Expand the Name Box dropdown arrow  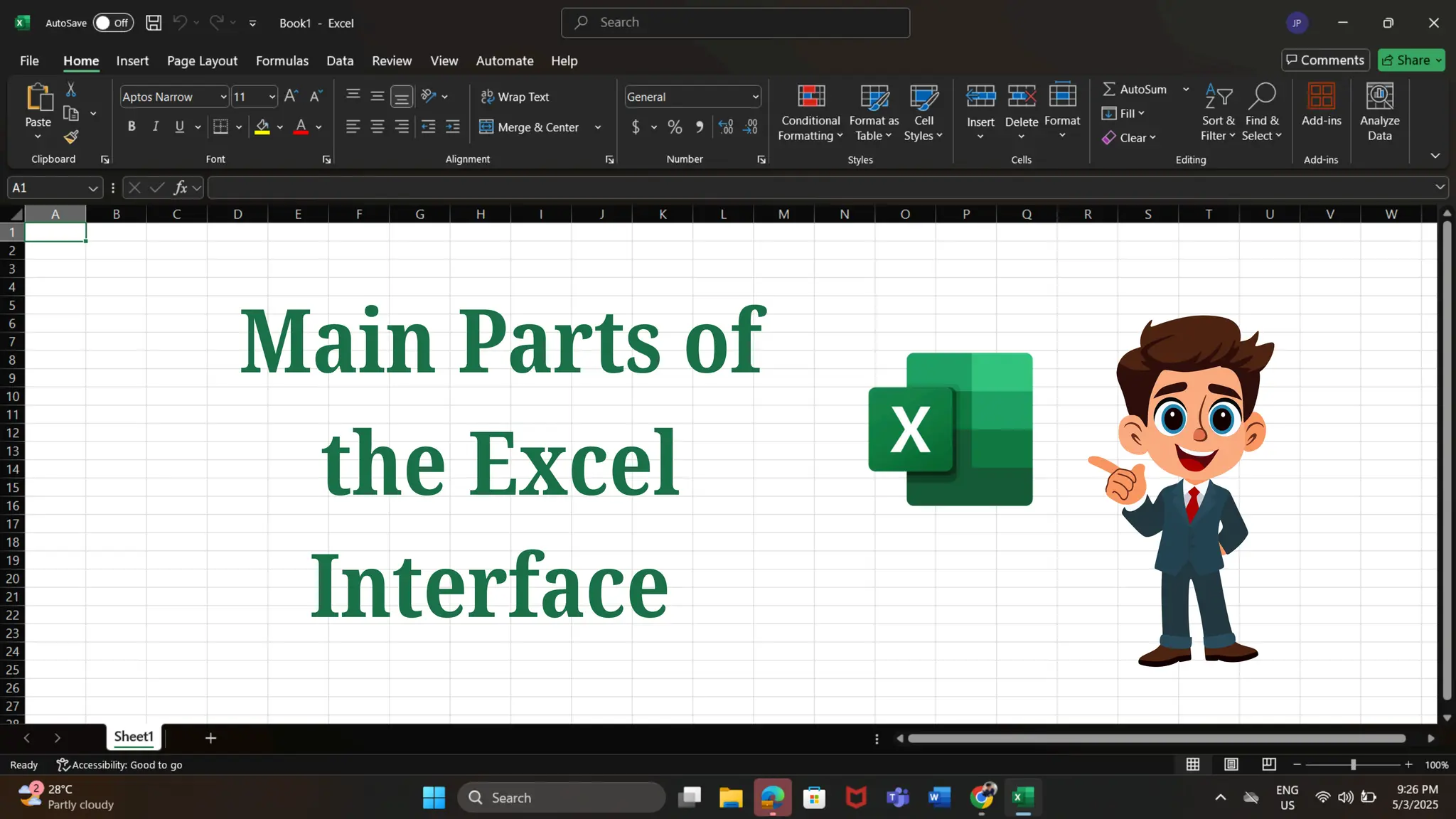pyautogui.click(x=92, y=188)
